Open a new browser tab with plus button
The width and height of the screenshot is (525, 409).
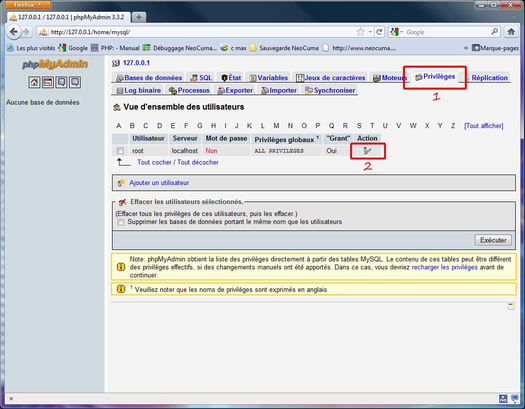[139, 17]
